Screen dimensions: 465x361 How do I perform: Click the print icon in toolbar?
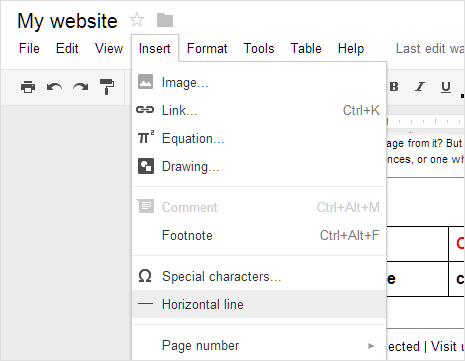click(x=28, y=87)
